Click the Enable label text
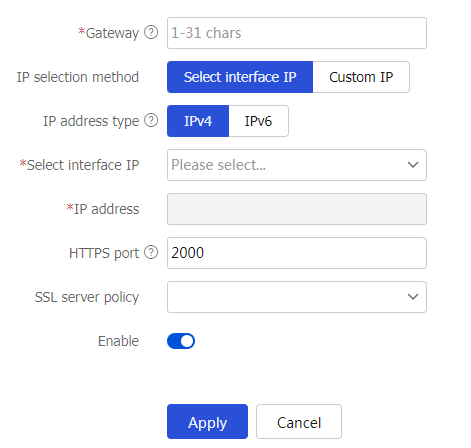The width and height of the screenshot is (471, 448). pyautogui.click(x=118, y=341)
